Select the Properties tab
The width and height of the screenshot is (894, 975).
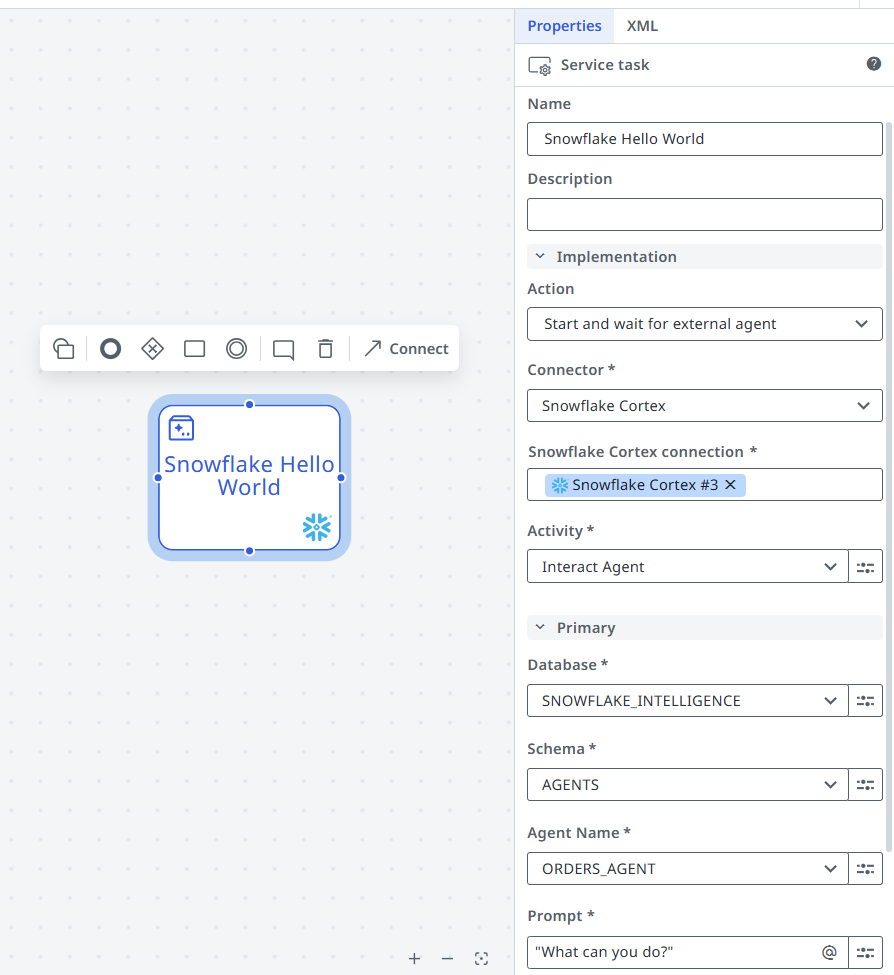click(564, 26)
